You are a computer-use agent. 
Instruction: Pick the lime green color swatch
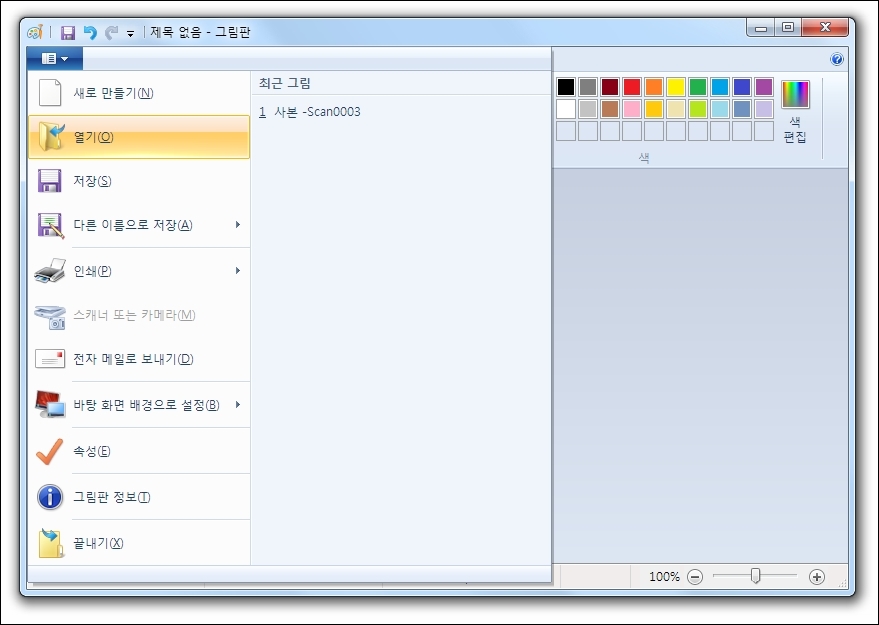tap(698, 109)
